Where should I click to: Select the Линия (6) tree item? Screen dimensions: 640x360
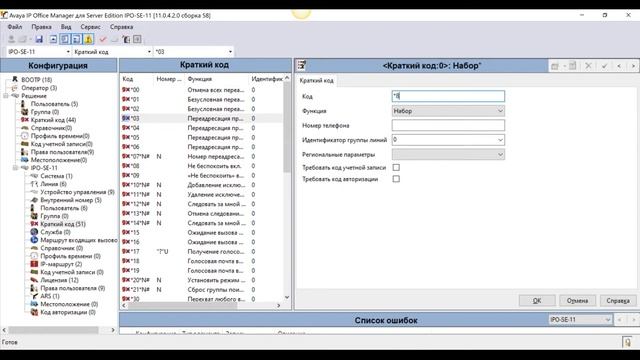pyautogui.click(x=53, y=184)
